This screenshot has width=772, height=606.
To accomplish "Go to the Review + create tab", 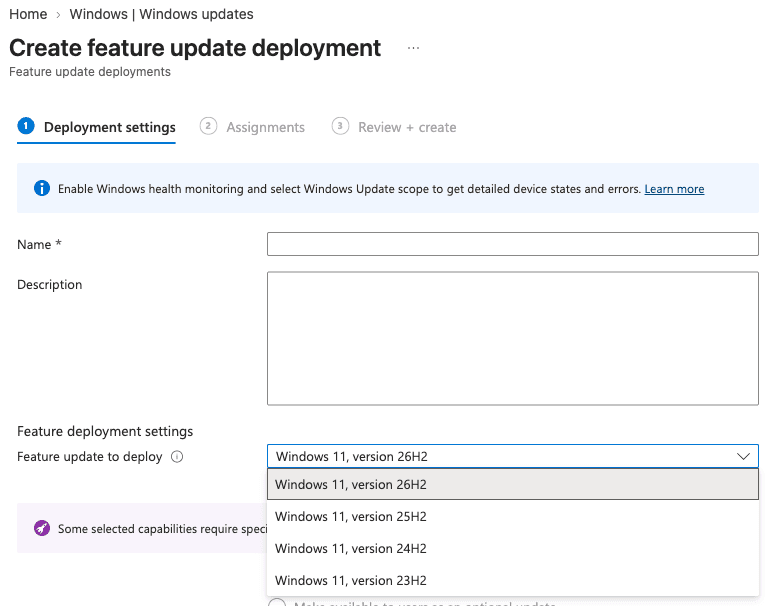I will [394, 127].
